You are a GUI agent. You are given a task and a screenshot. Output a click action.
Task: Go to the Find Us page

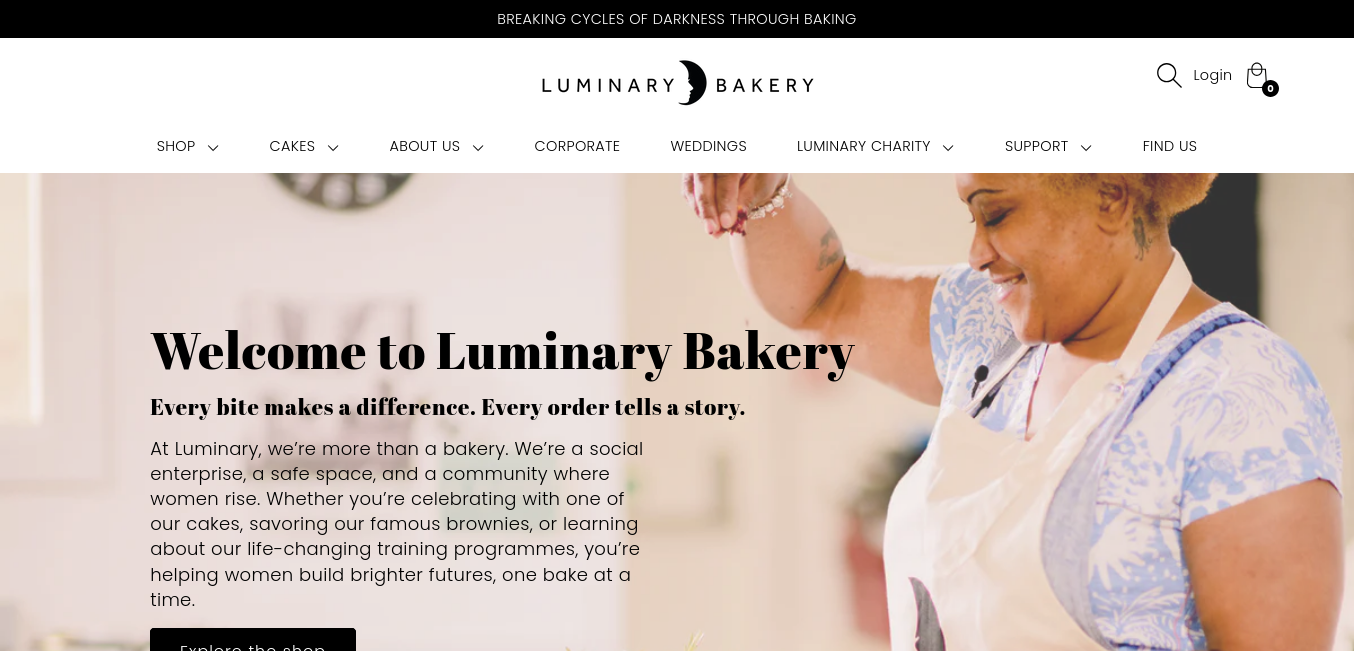coord(1170,146)
